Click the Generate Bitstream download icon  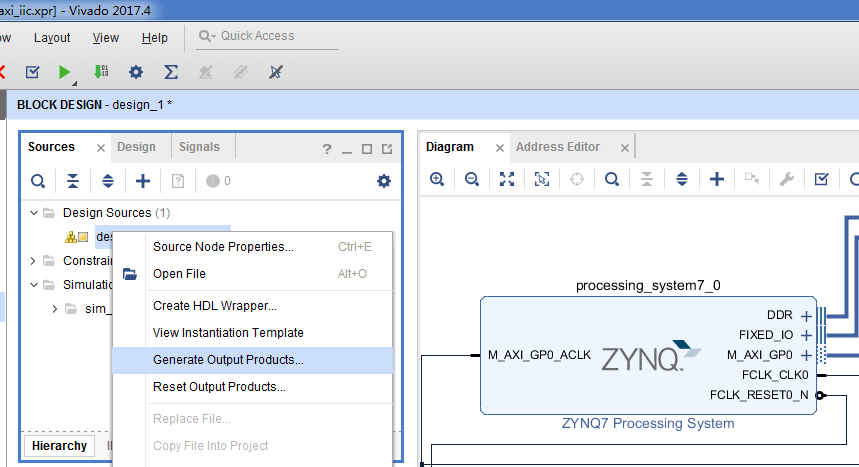coord(101,72)
